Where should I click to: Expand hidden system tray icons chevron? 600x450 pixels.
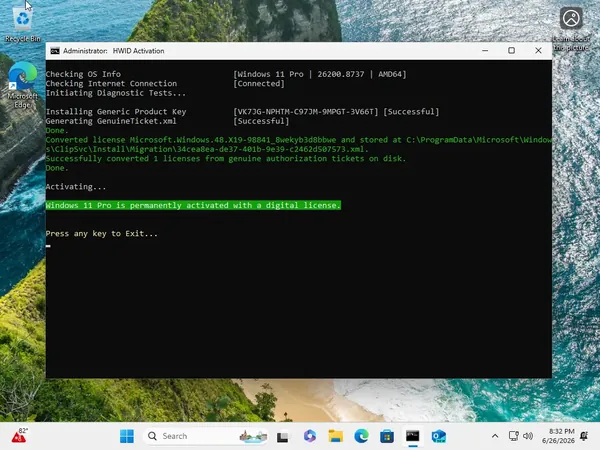(495, 436)
